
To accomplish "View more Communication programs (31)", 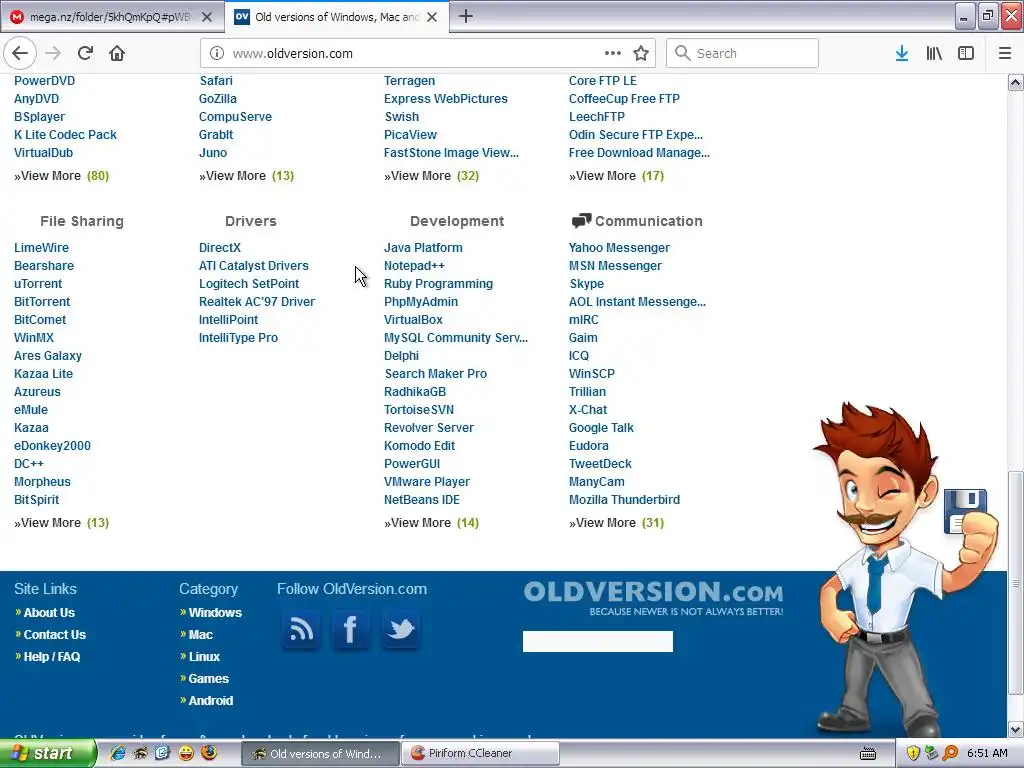I will point(616,522).
